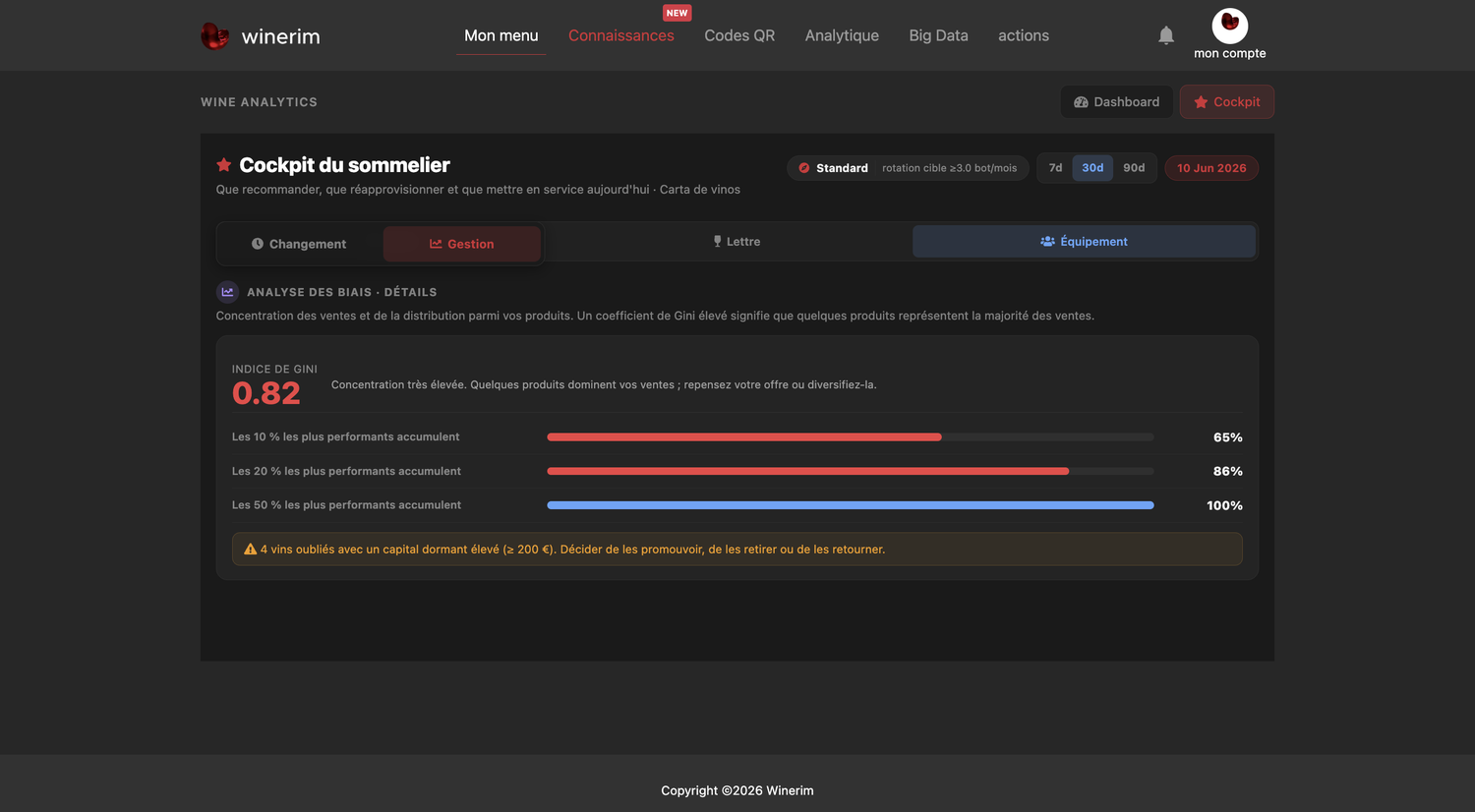Click the star icon beside Cockpit du sommelier
1475x812 pixels.
tap(224, 165)
